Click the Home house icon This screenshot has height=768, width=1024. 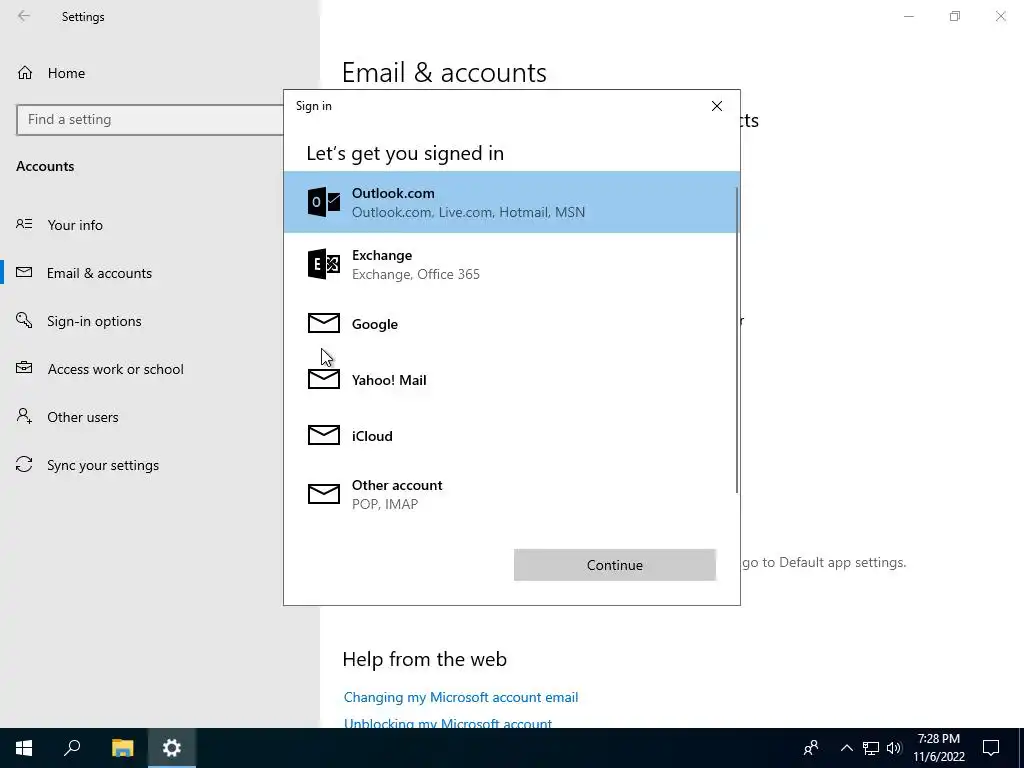pyautogui.click(x=25, y=72)
